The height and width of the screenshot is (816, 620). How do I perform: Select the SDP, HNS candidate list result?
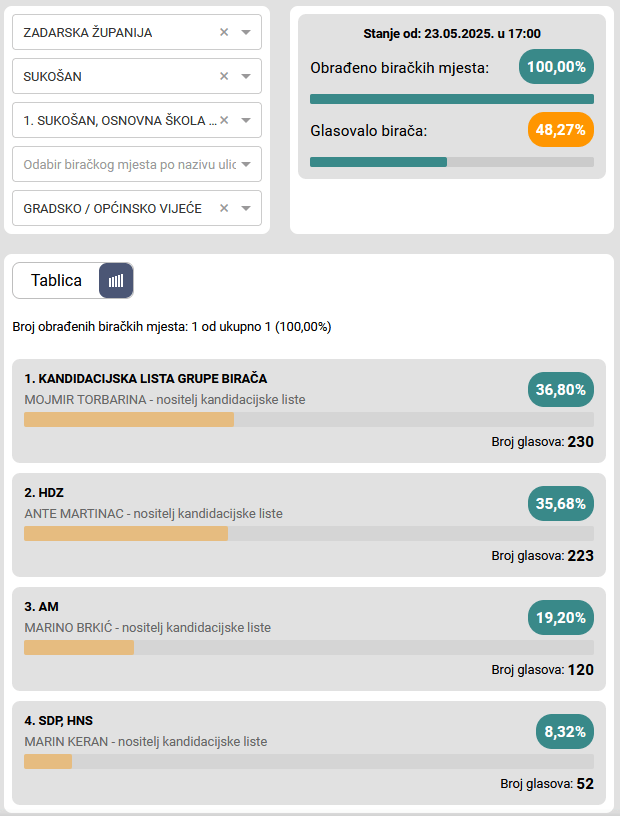(x=58, y=720)
